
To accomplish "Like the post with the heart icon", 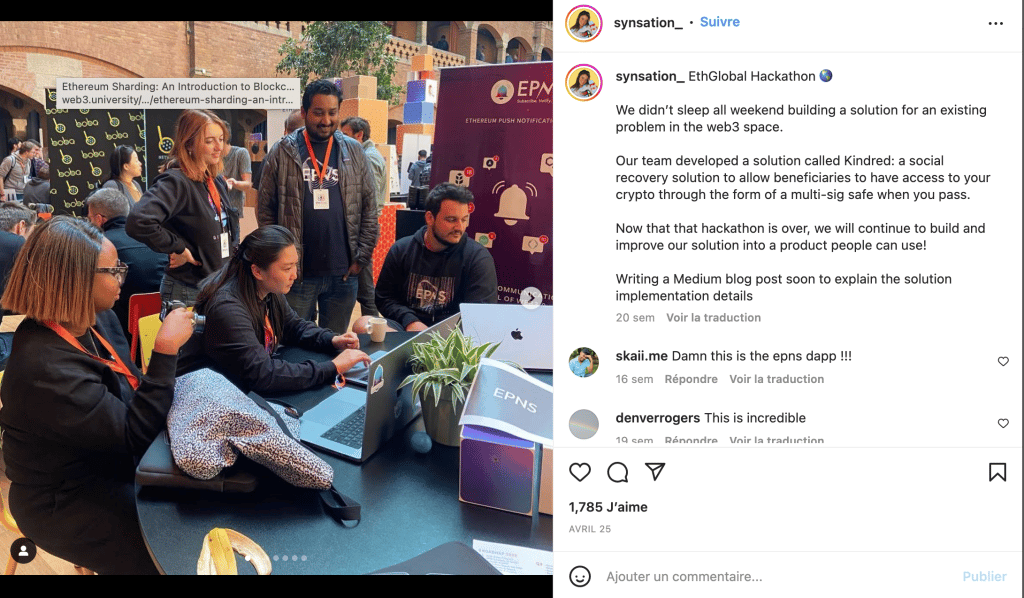I will coord(579,472).
